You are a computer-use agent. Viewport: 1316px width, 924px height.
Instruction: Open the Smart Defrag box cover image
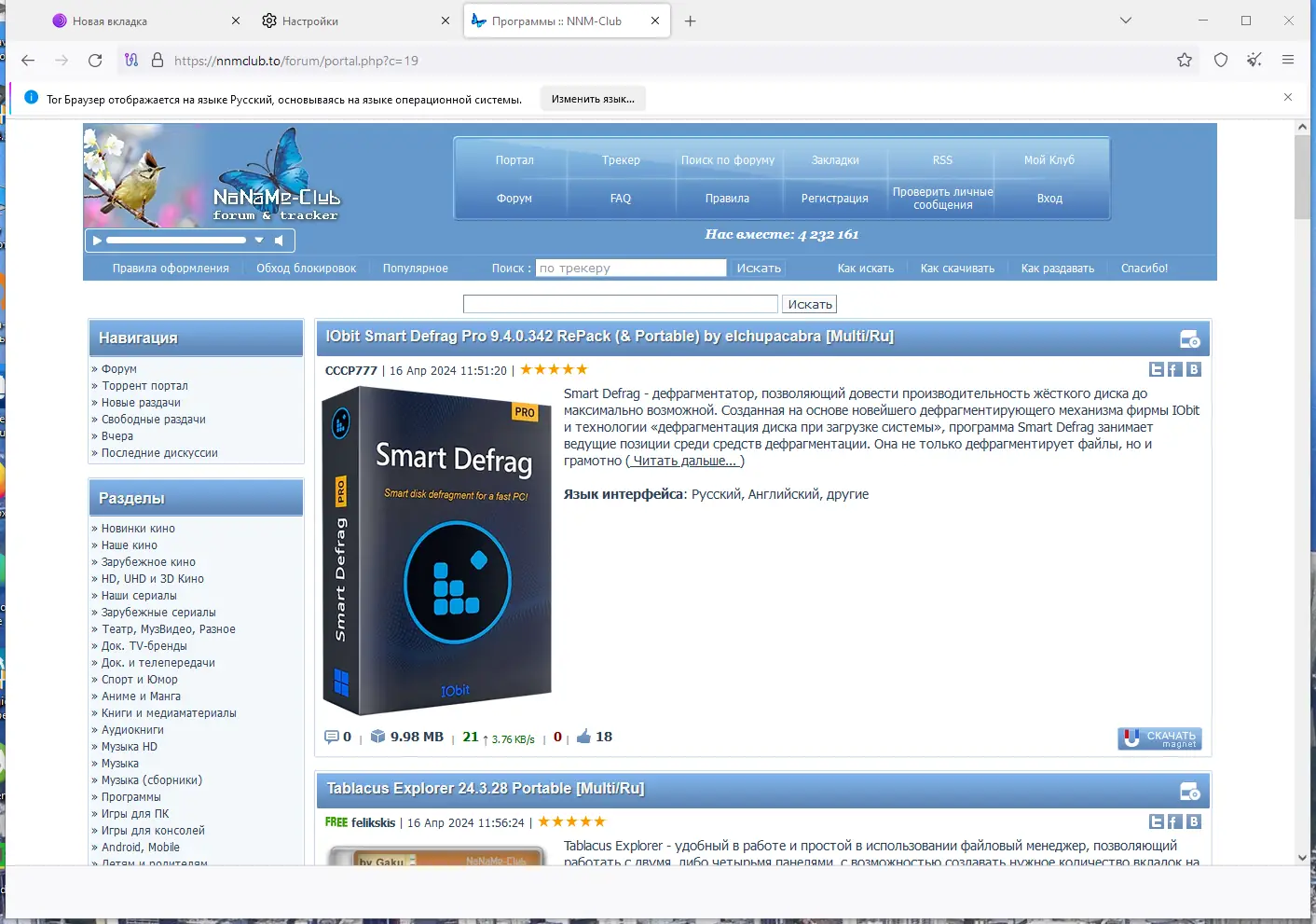[x=436, y=551]
